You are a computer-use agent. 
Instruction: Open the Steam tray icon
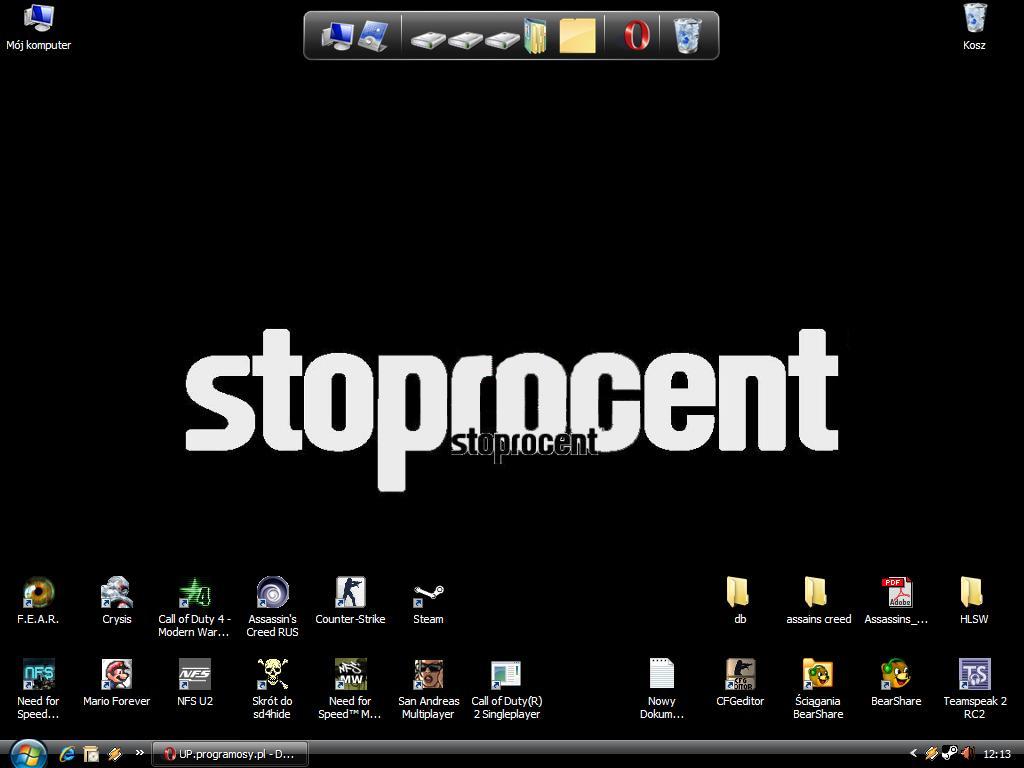coord(950,754)
